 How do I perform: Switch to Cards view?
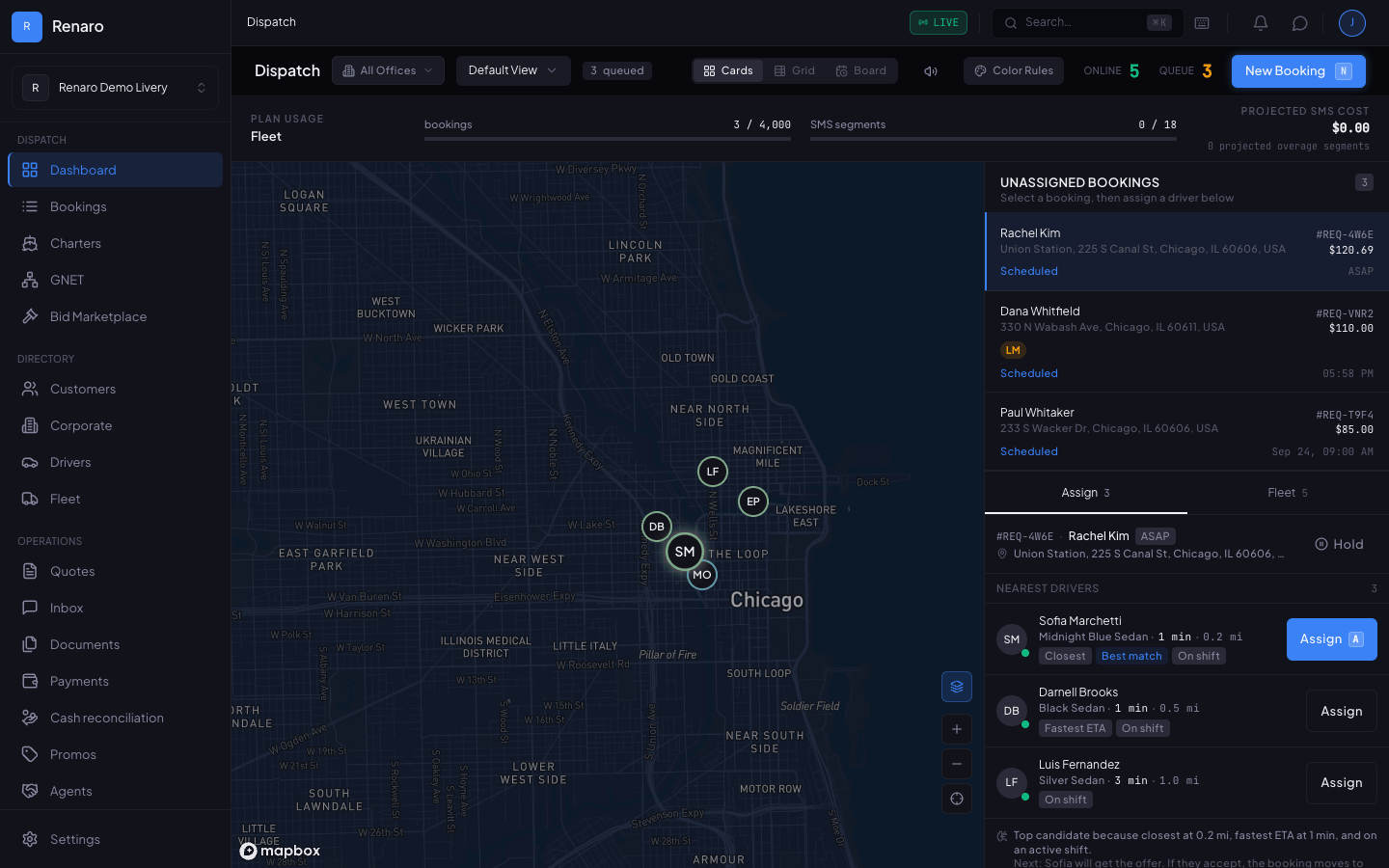click(x=728, y=70)
